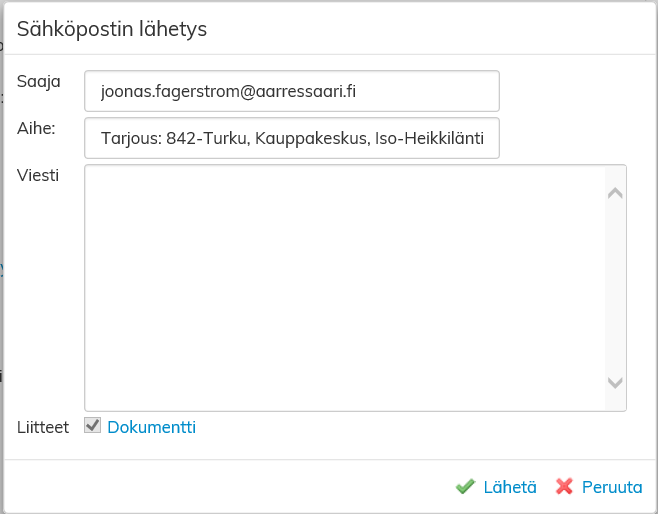The image size is (658, 514).
Task: Focus the Aihe subject field
Action: coord(291,139)
